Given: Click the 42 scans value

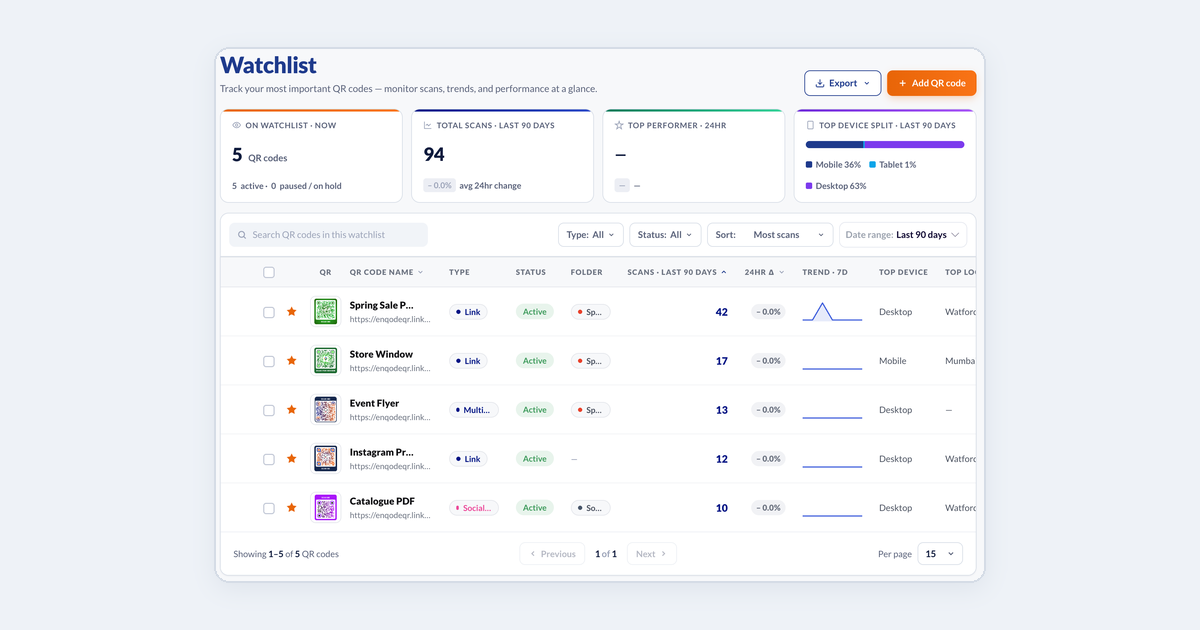Looking at the screenshot, I should tap(721, 312).
